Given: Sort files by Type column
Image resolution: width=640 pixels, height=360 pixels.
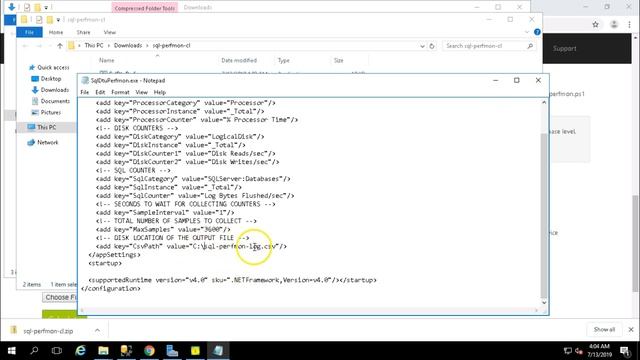Looking at the screenshot, I should pos(284,60).
